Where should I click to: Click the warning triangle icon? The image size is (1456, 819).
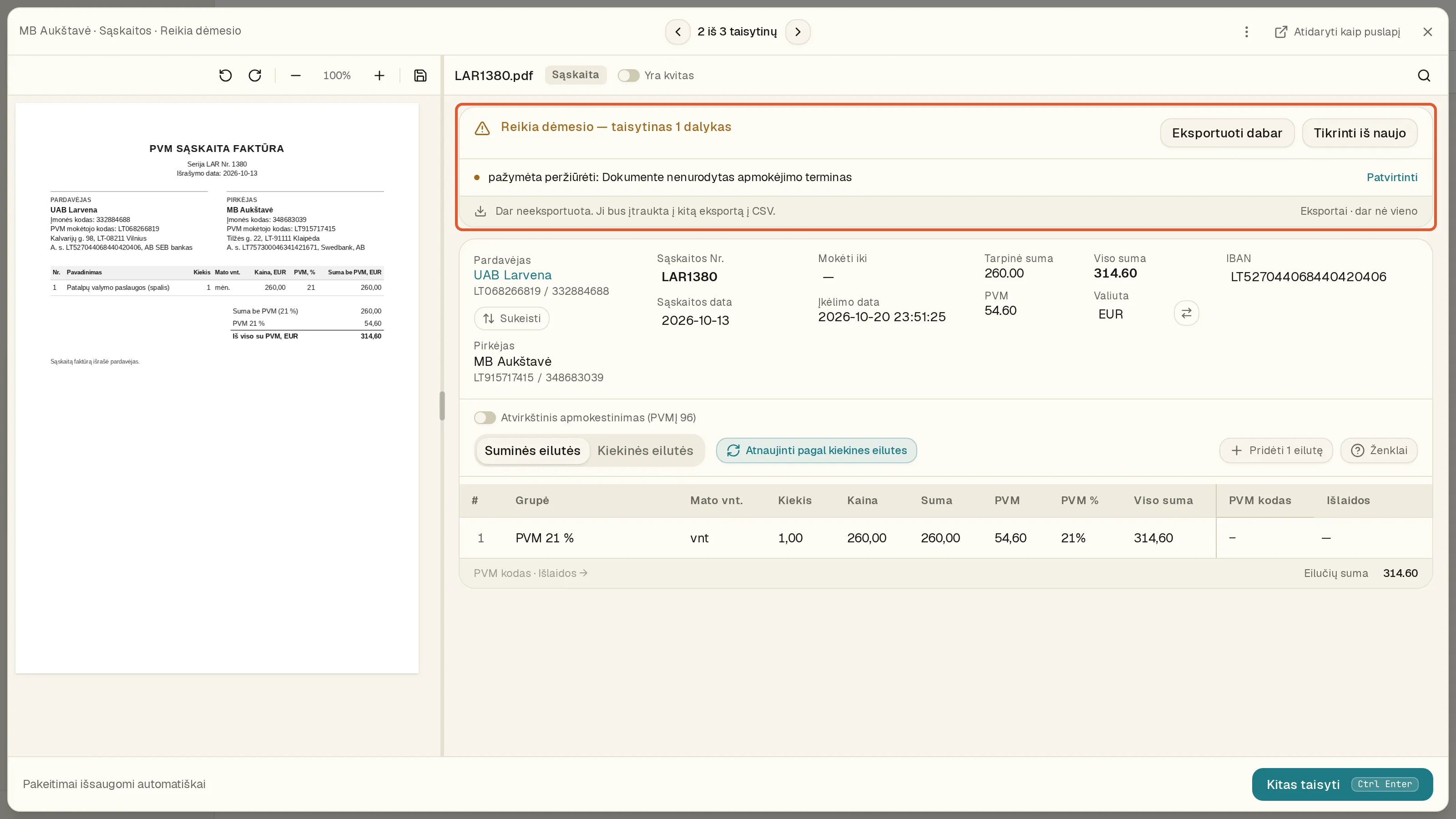pos(482,128)
